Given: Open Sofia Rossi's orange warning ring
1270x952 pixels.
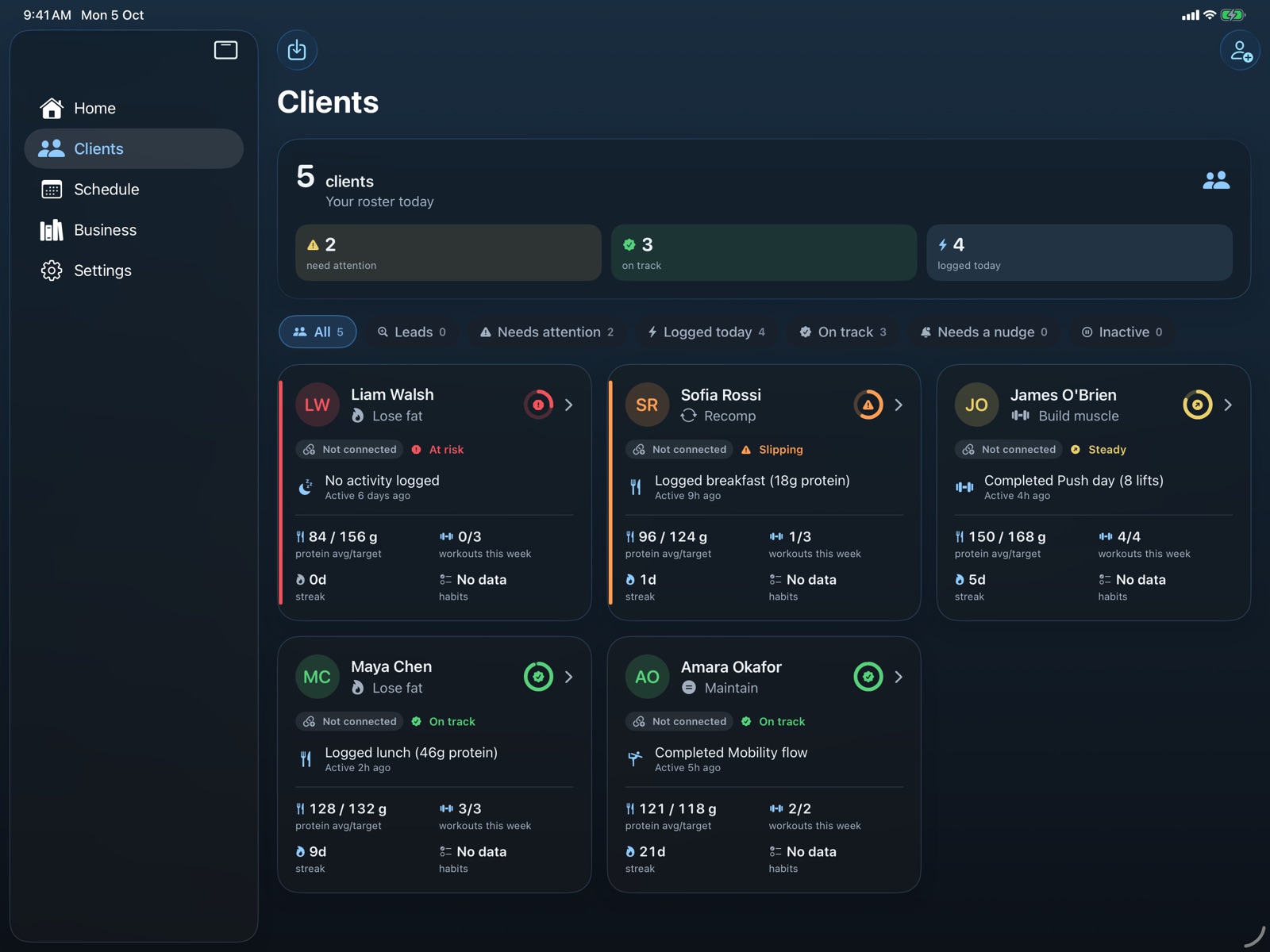Looking at the screenshot, I should point(868,405).
